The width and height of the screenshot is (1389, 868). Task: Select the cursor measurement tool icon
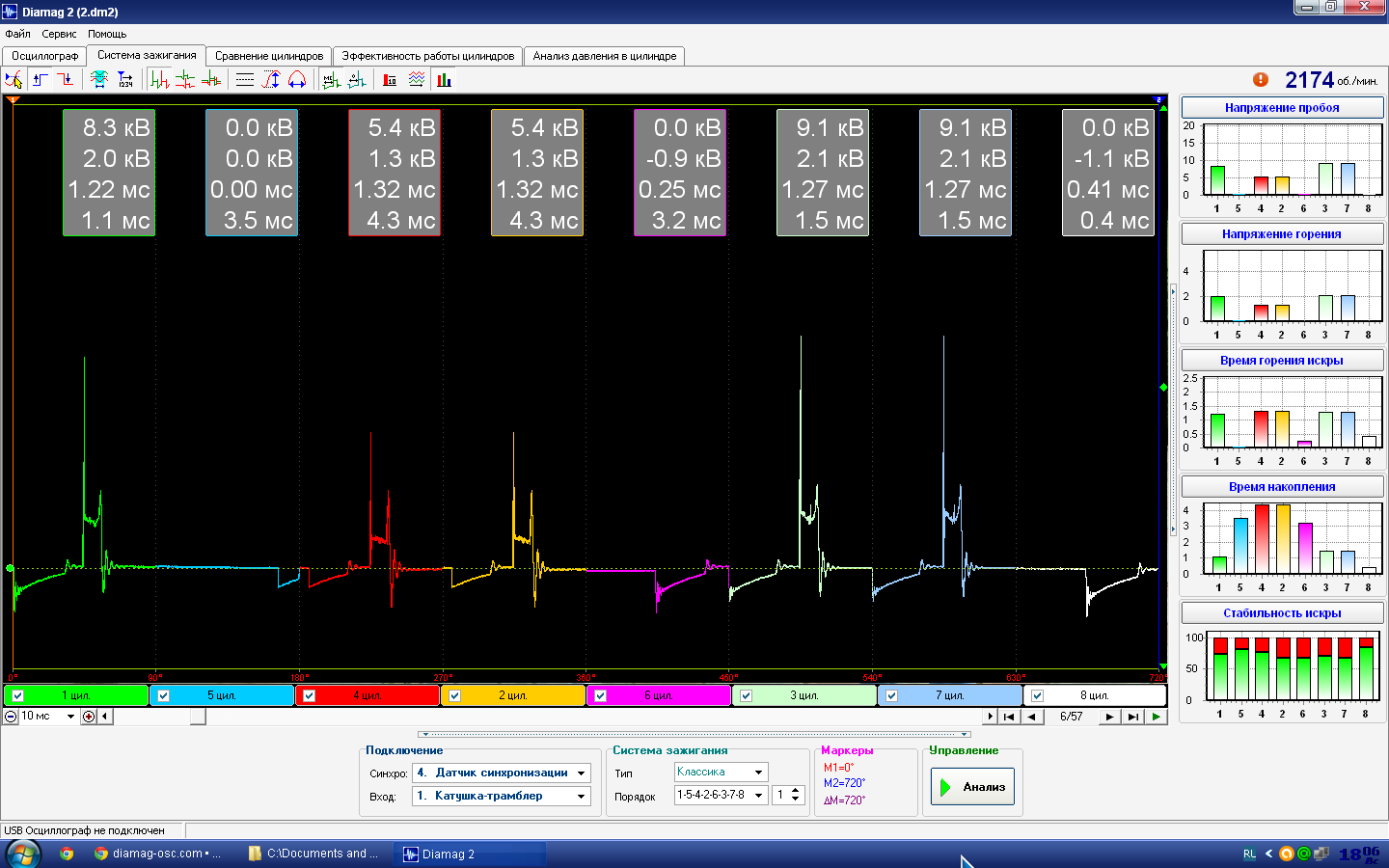14,80
